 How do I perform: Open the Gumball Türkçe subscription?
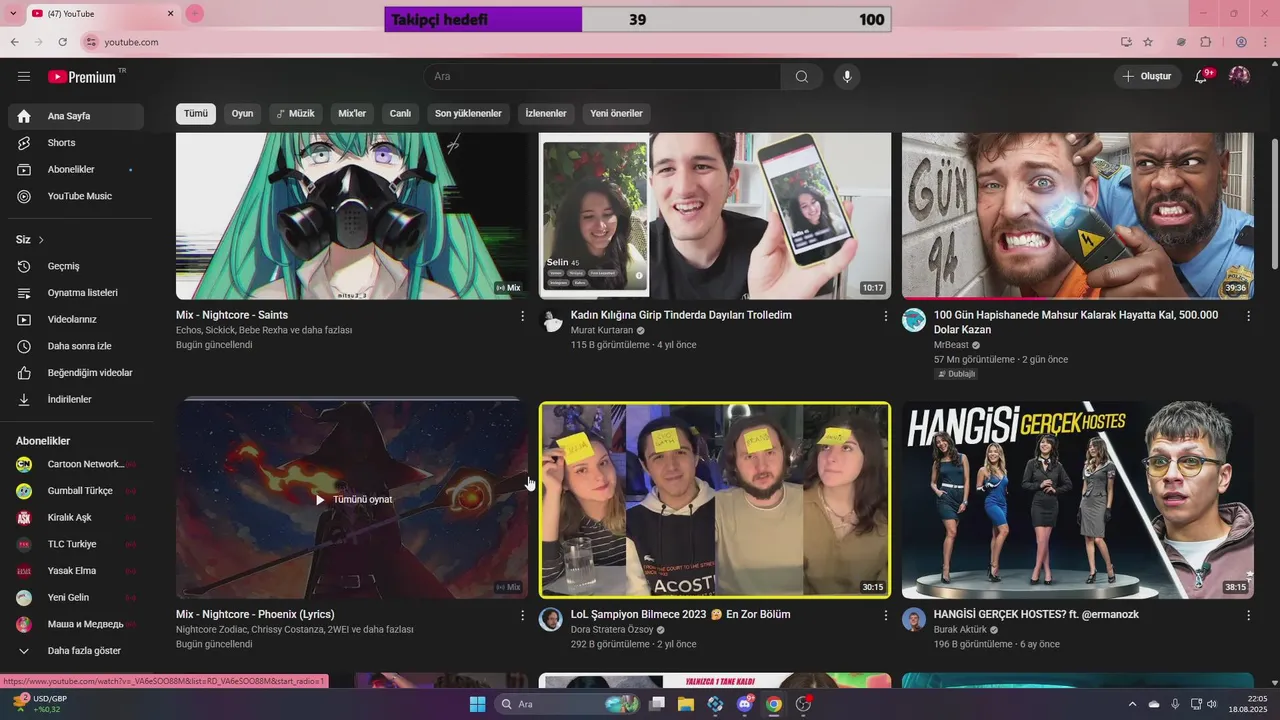click(76, 491)
